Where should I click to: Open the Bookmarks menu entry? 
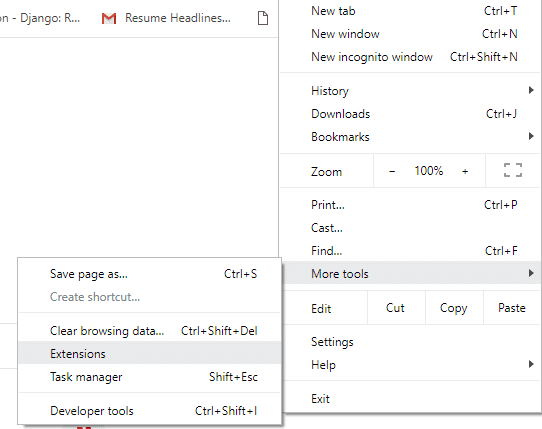tap(411, 137)
